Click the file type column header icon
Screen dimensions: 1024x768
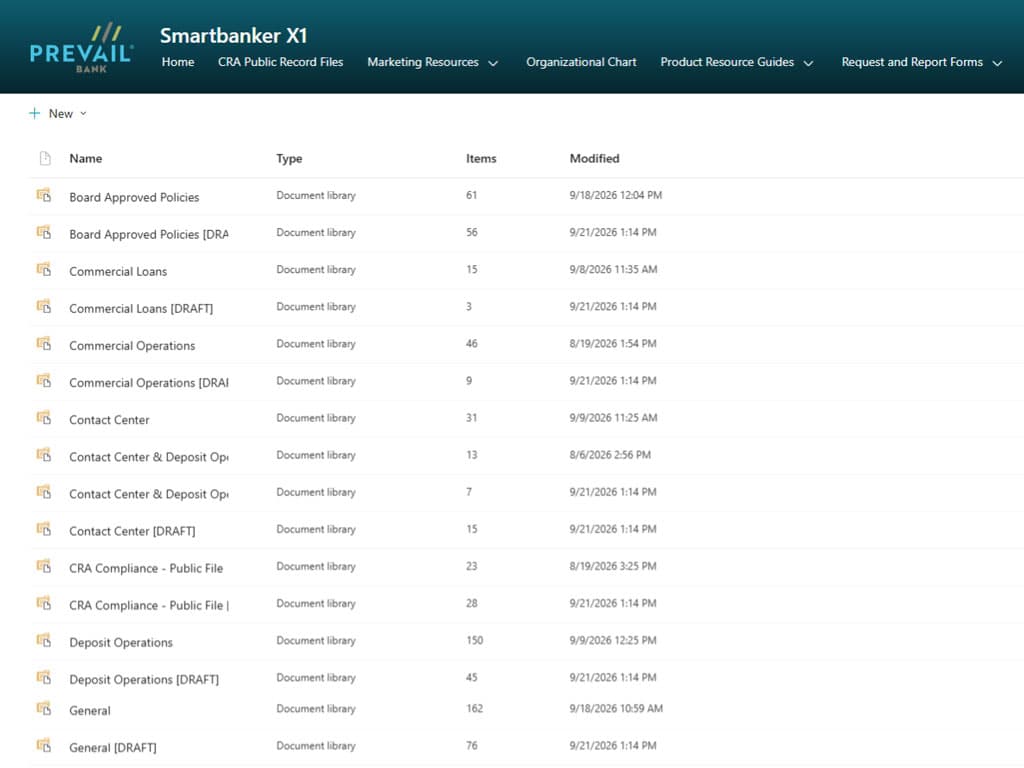[45, 158]
